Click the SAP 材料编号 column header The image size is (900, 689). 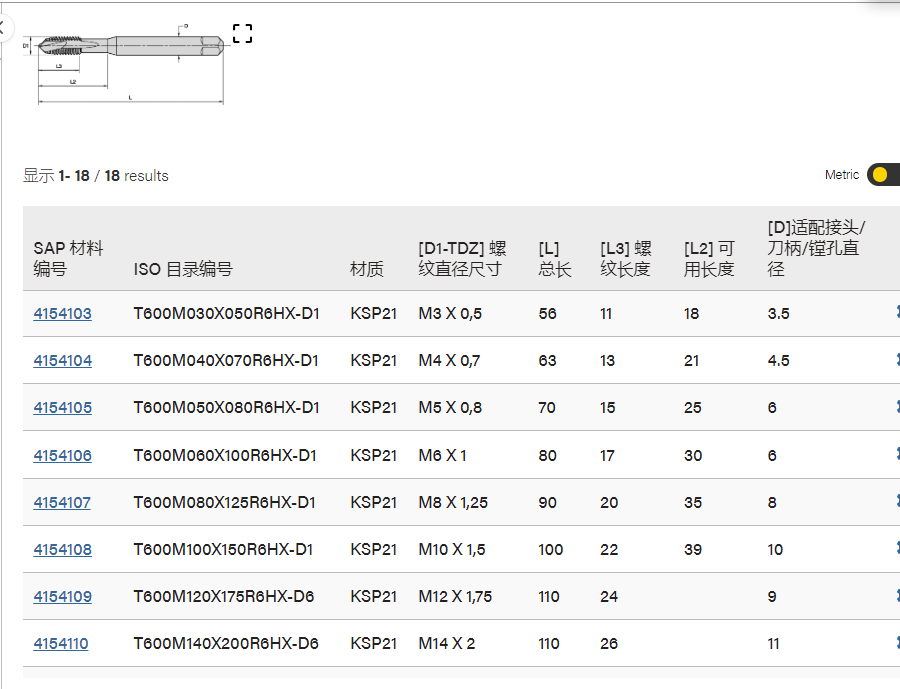click(x=68, y=258)
